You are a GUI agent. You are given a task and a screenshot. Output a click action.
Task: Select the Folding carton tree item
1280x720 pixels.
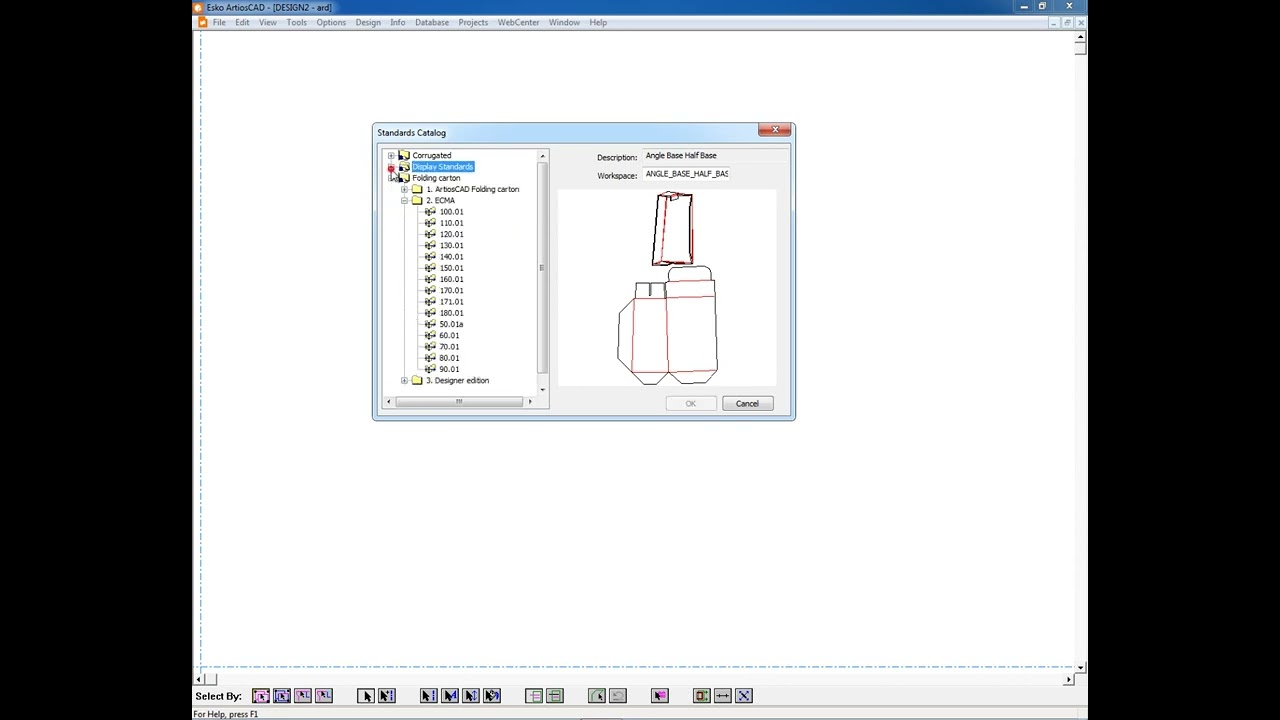click(436, 178)
